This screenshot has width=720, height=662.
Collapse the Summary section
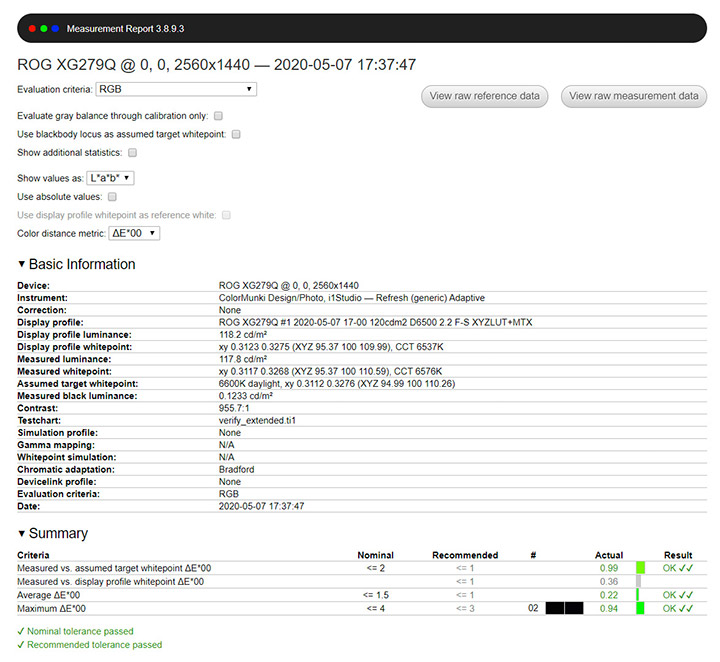(53, 533)
